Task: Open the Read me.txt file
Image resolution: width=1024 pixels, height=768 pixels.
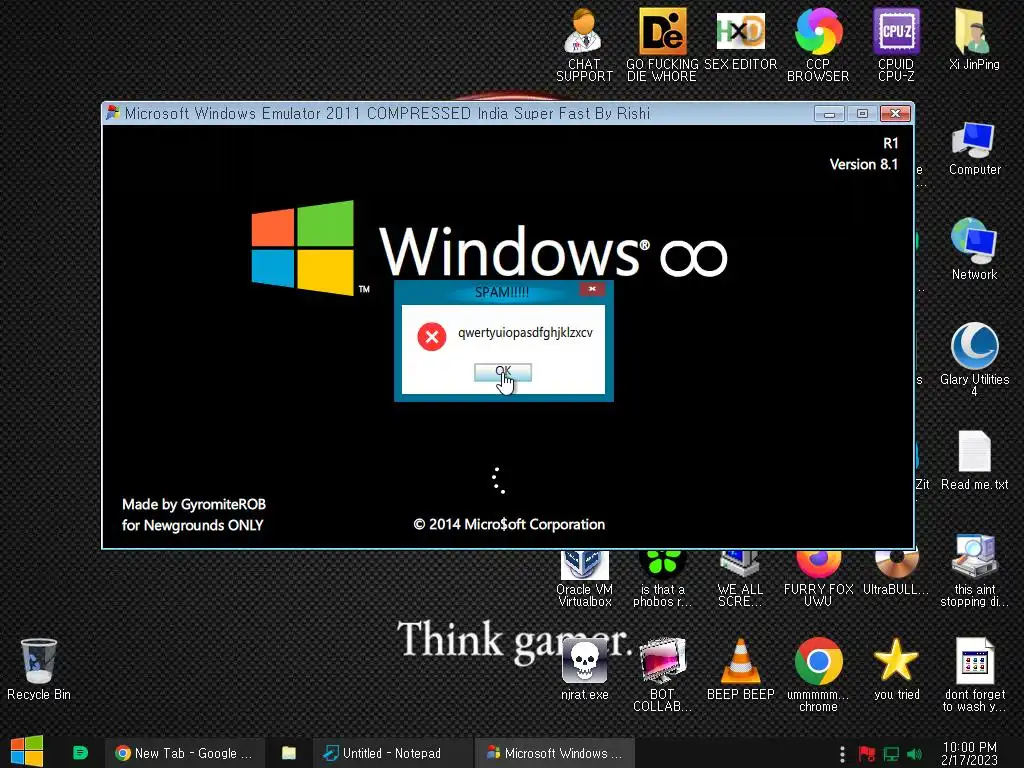Action: click(x=974, y=460)
